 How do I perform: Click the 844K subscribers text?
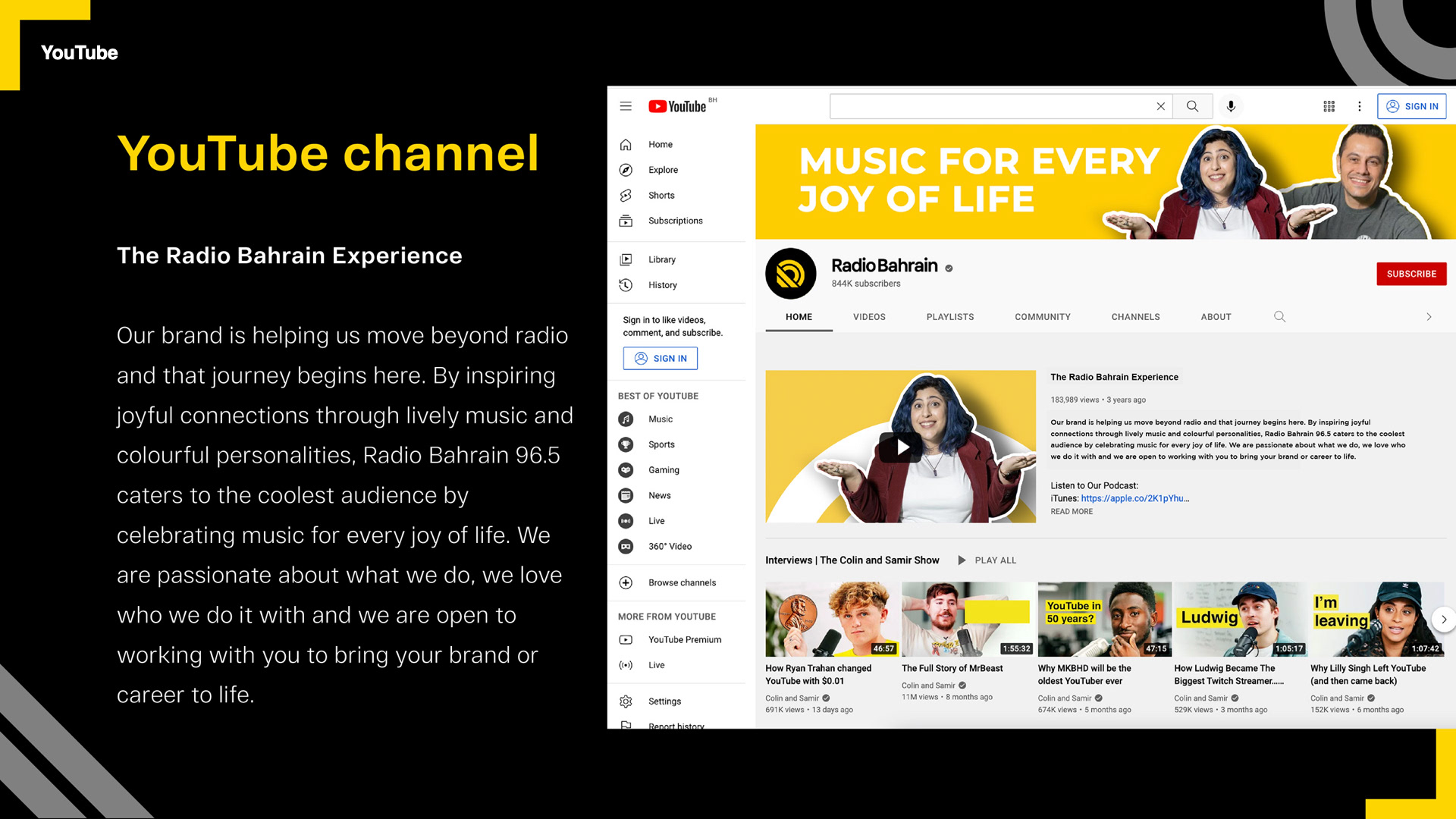(x=866, y=284)
